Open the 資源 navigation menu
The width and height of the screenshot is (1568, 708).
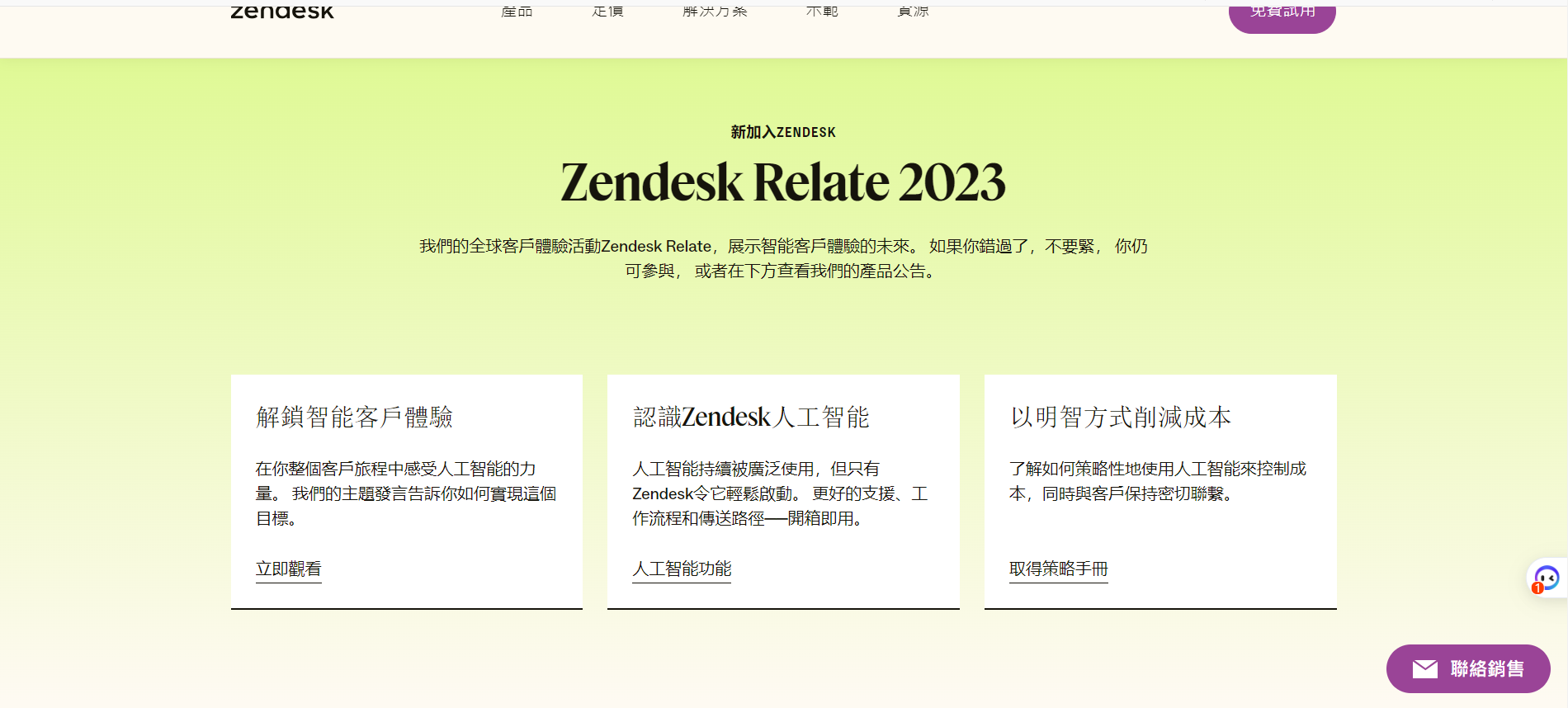pyautogui.click(x=914, y=11)
